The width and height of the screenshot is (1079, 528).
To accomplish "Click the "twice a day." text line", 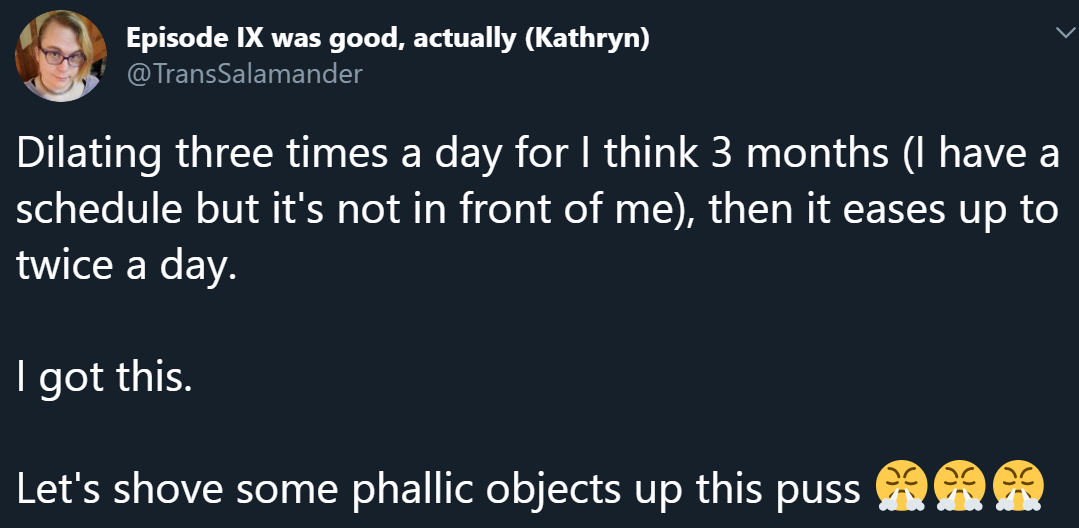I will coord(128,267).
